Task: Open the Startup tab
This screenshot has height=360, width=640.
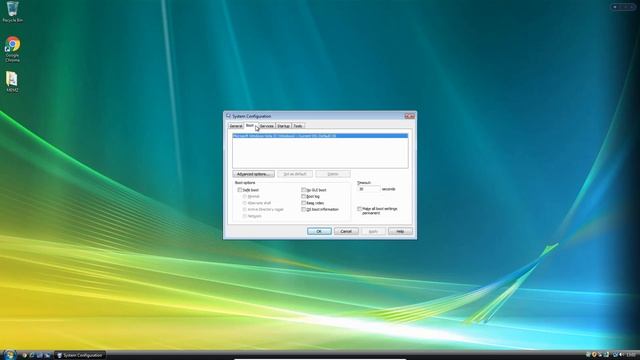Action: pos(283,126)
